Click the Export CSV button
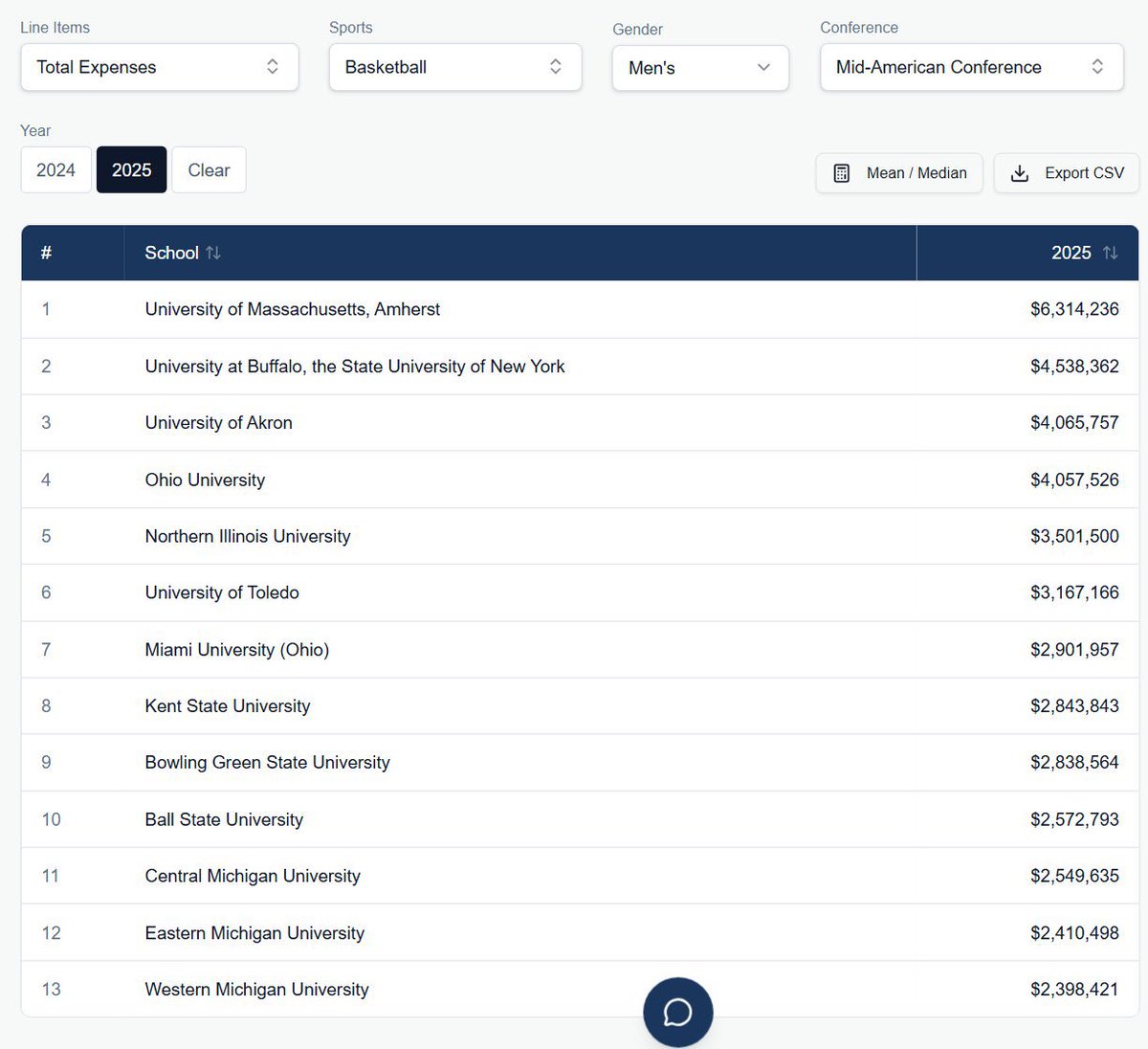Screen dimensions: 1148x1049 click(x=1067, y=173)
